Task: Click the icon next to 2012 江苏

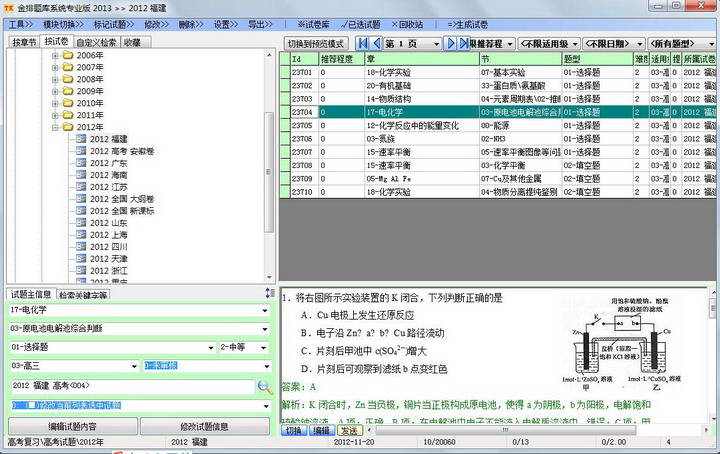Action: pyautogui.click(x=81, y=186)
